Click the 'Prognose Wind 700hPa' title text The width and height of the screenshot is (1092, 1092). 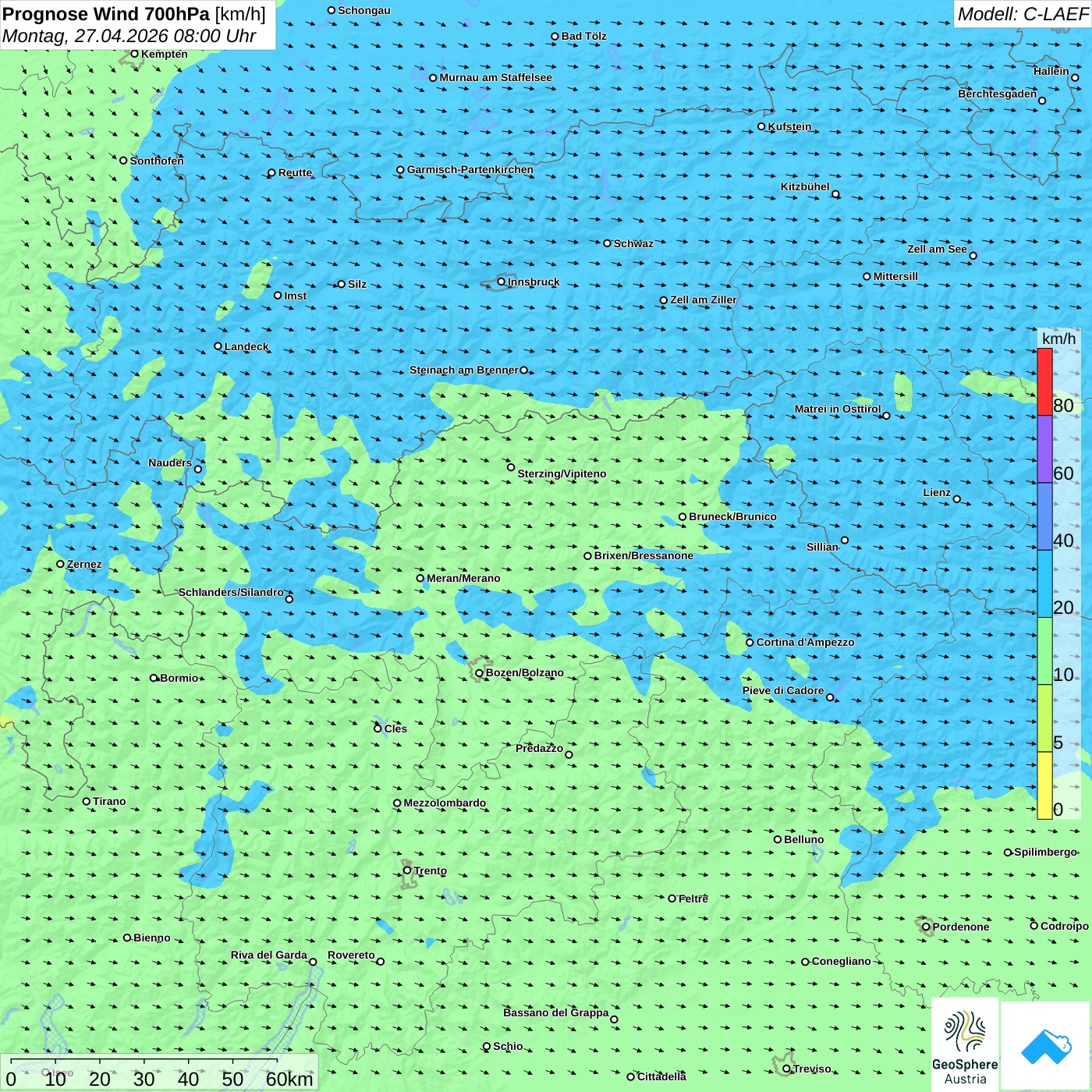click(107, 14)
